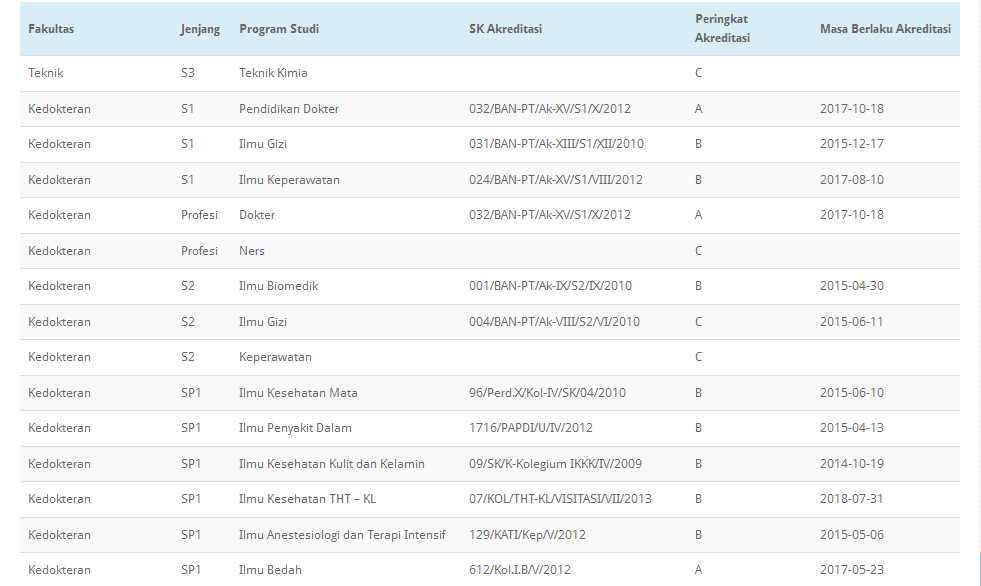This screenshot has width=981, height=586.
Task: Click the Ilmu Kesehatan THT – KL entry
Action: click(307, 499)
